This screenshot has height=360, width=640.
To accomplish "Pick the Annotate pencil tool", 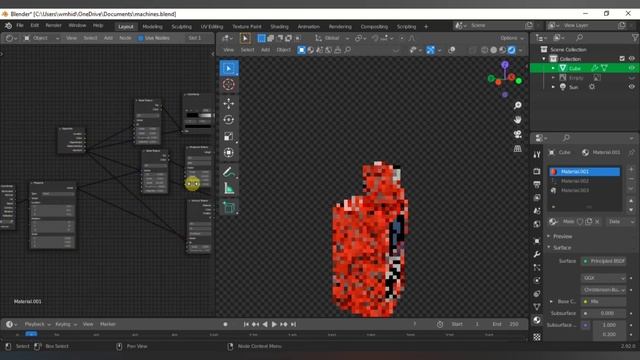I will 229,172.
